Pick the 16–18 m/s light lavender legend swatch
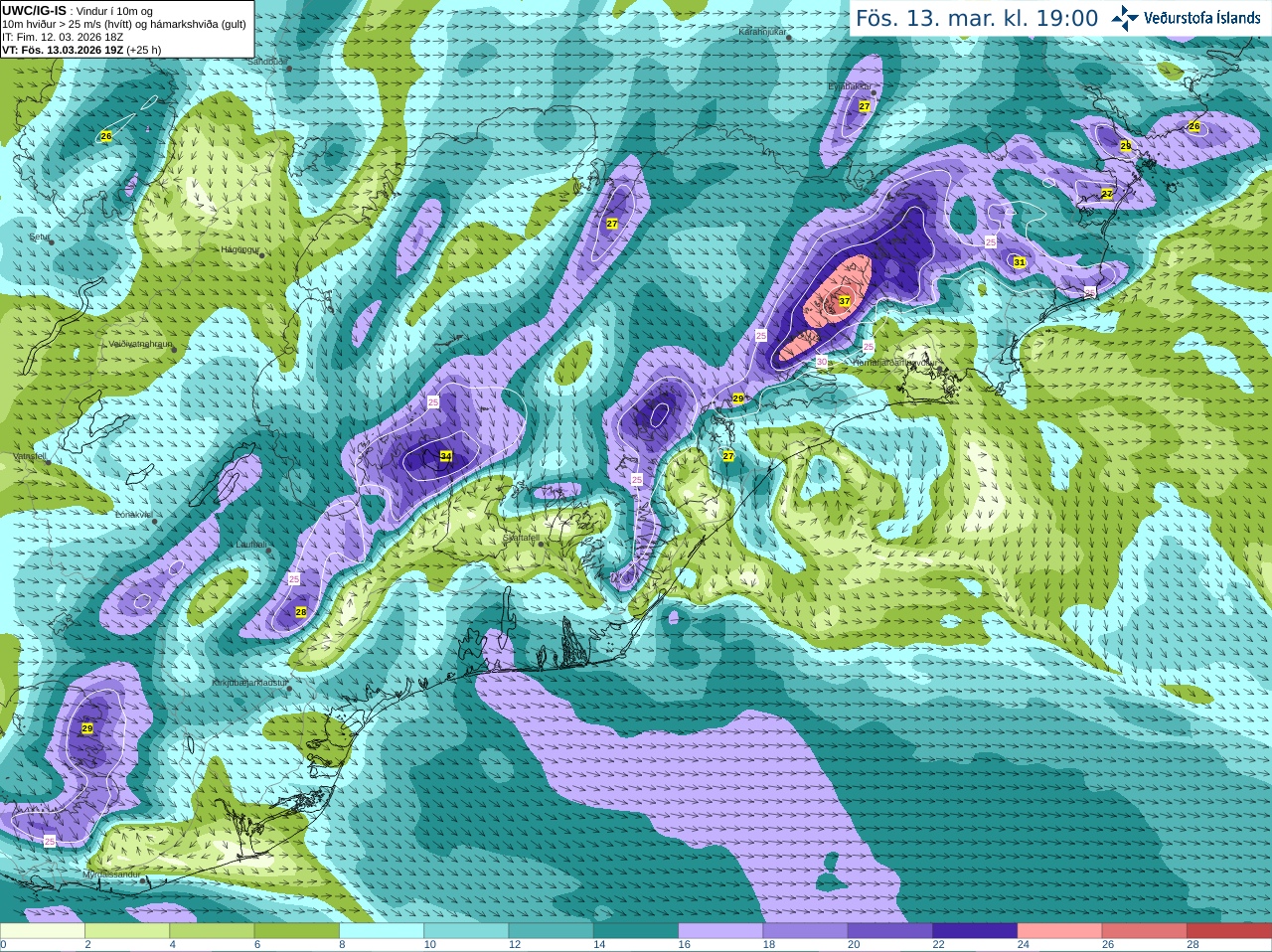Screen dimensions: 1272x952 click(720, 931)
